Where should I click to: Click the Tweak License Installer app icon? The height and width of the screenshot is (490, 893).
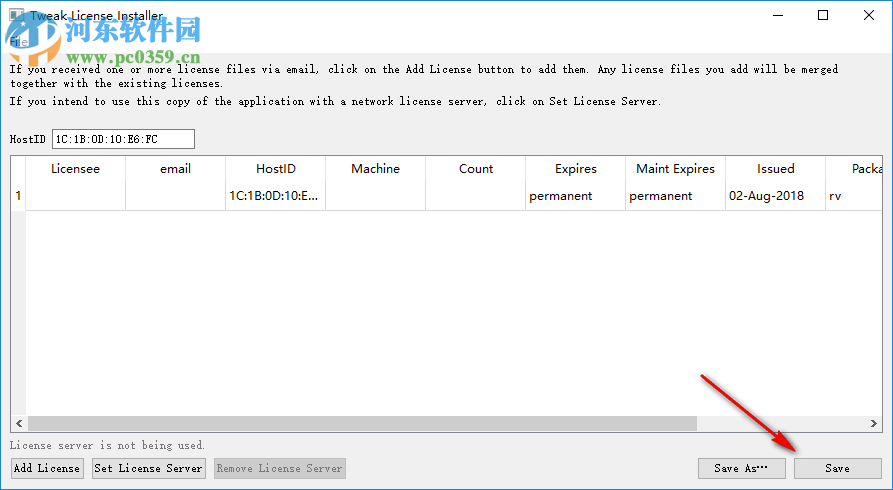pyautogui.click(x=17, y=15)
